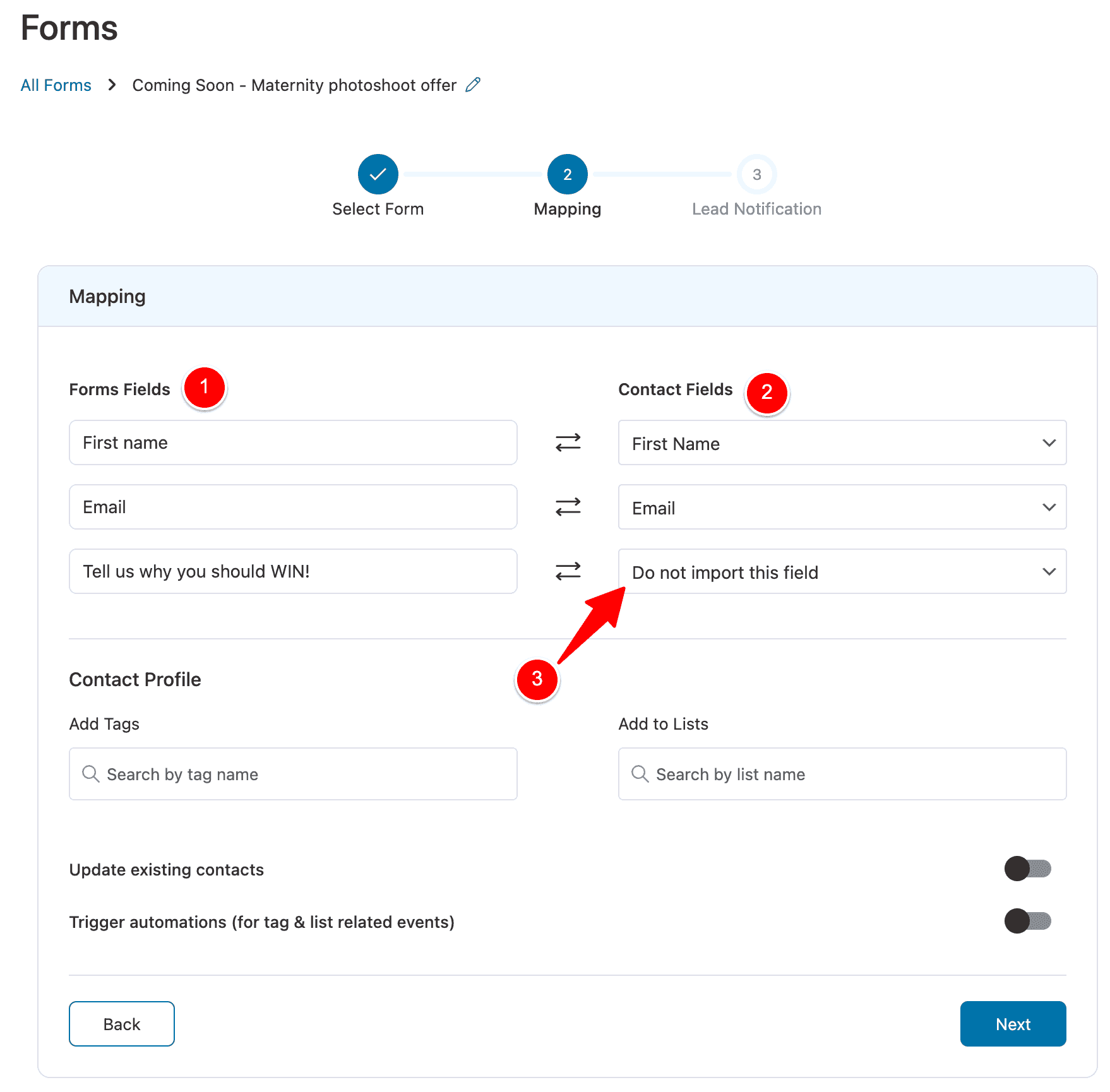Open the First Name contact field dropdown
This screenshot has height=1092, width=1110.
[x=842, y=443]
